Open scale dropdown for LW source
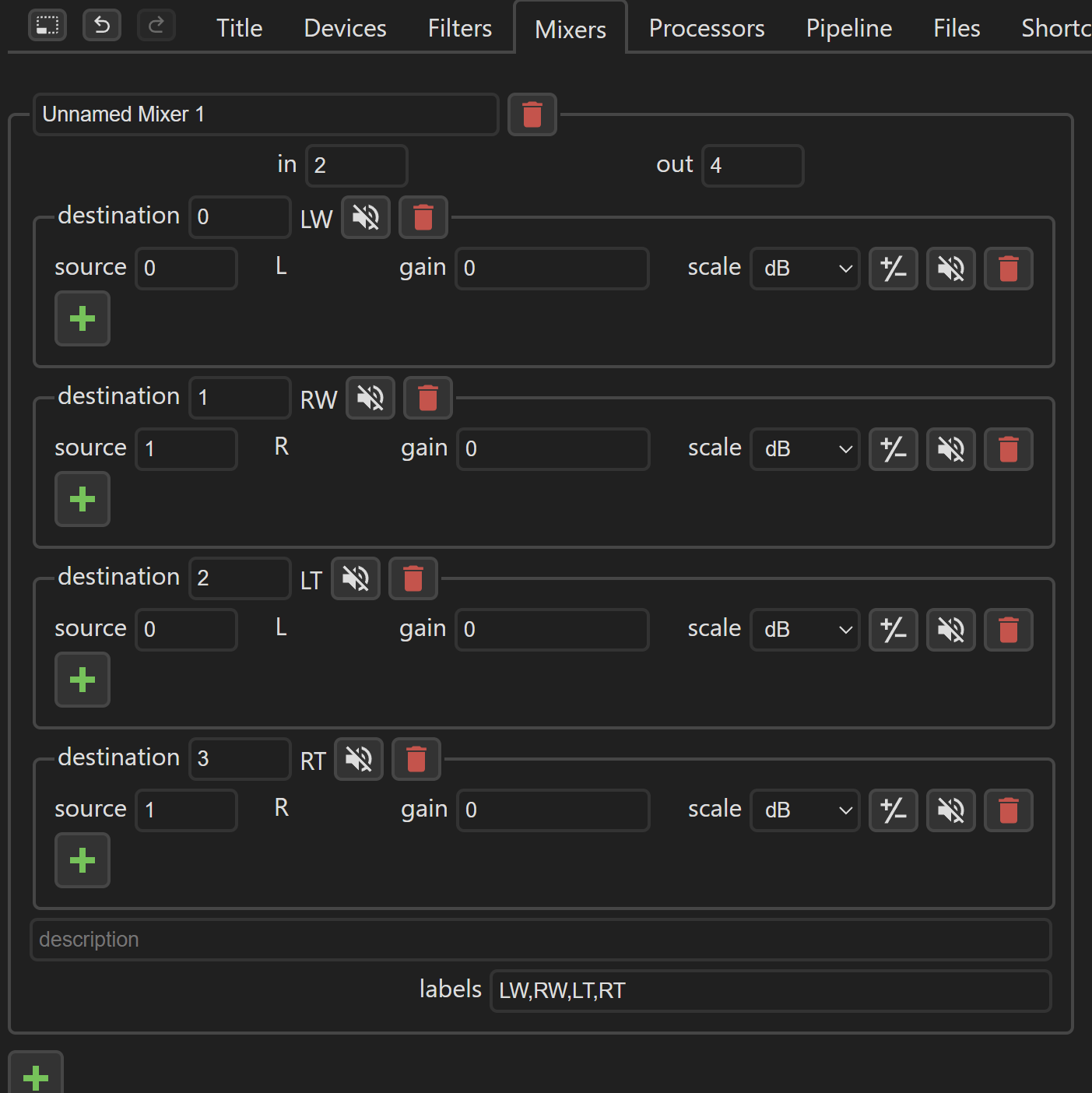The image size is (1092, 1093). tap(805, 269)
